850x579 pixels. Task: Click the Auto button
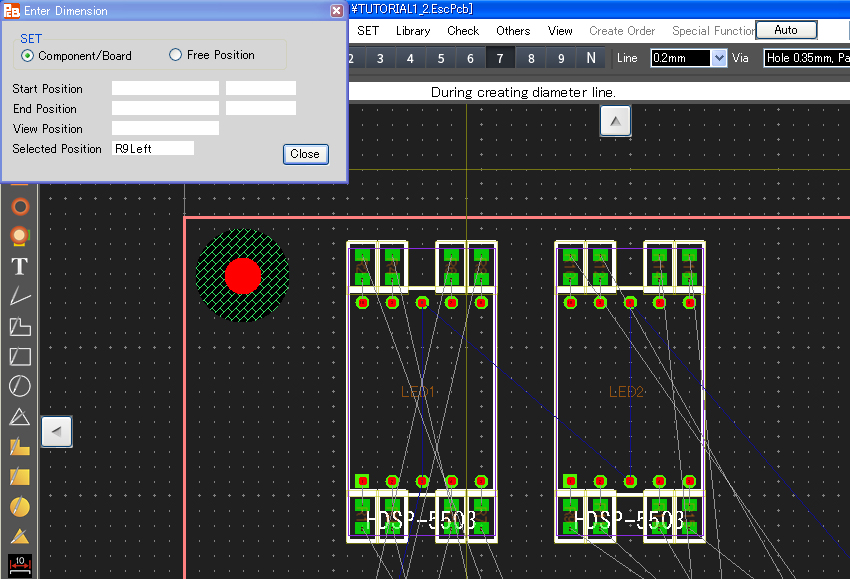[x=786, y=30]
